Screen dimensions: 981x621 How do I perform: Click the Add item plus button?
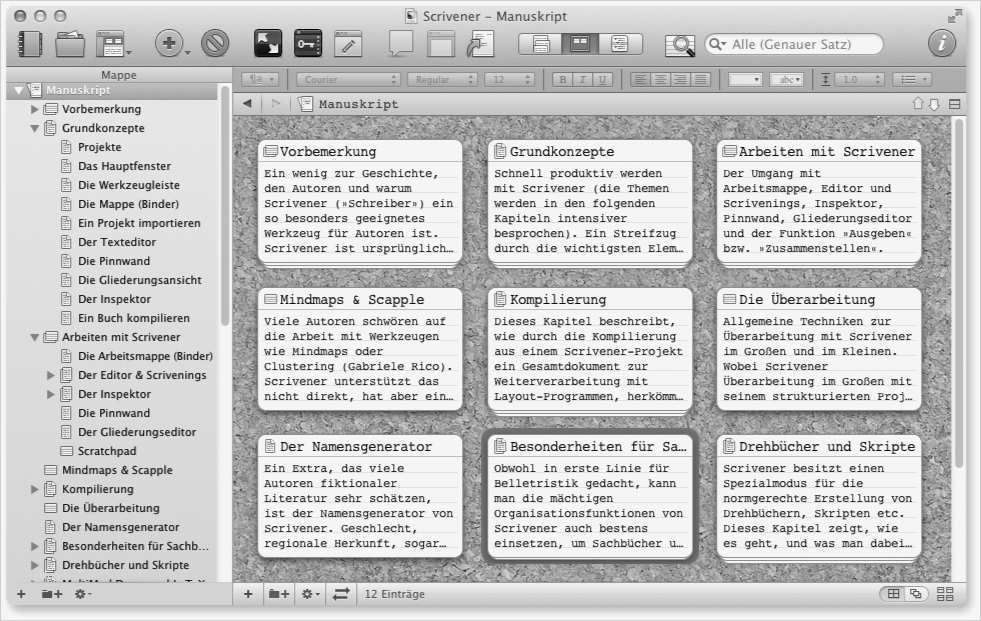[169, 44]
